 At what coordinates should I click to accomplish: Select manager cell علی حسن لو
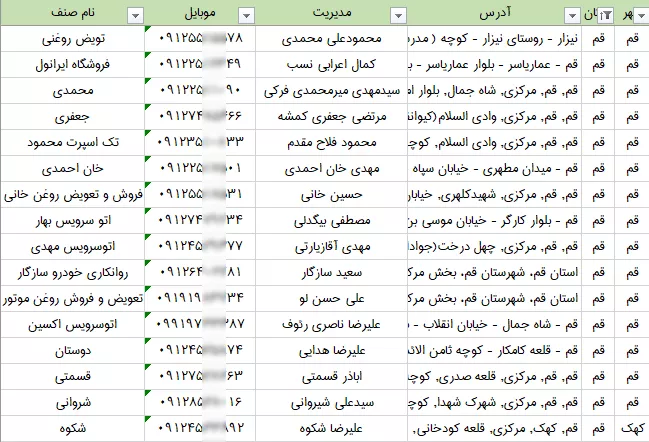coord(331,299)
